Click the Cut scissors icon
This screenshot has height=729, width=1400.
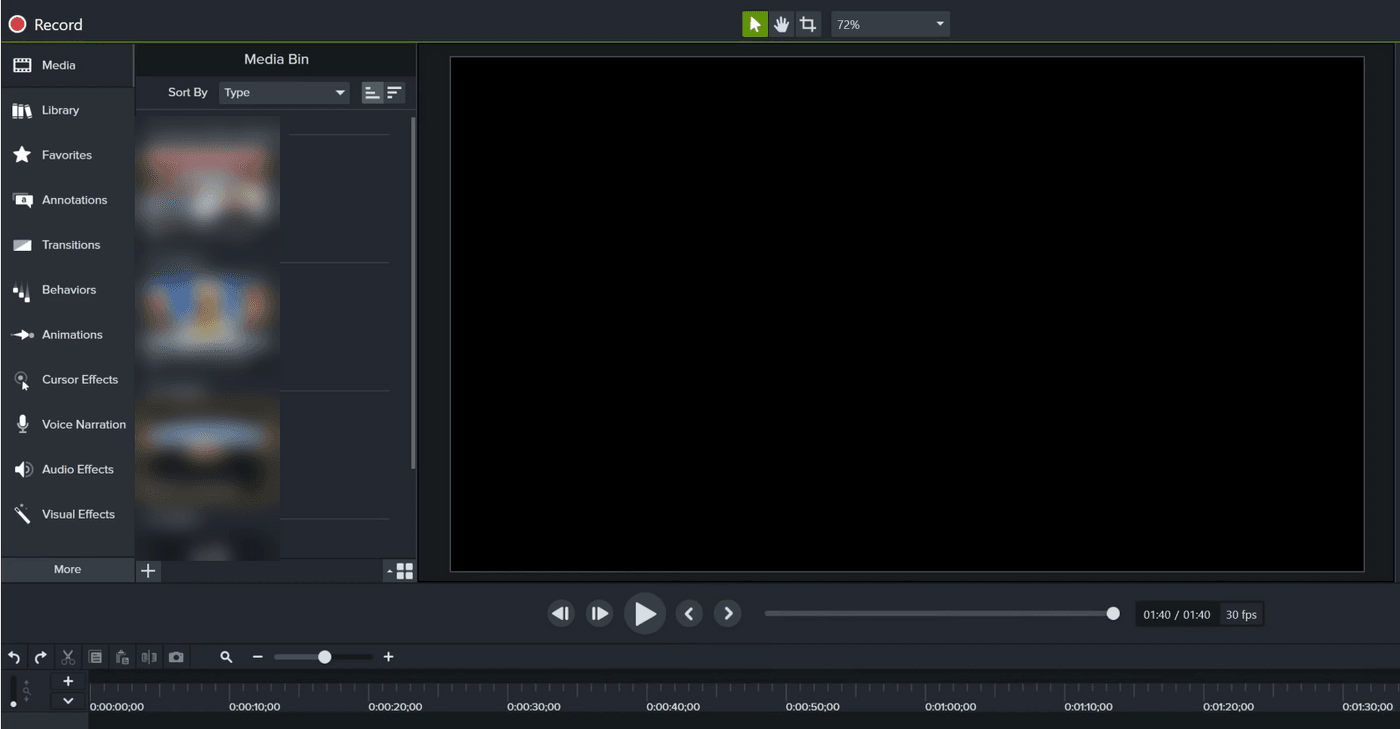pos(68,657)
